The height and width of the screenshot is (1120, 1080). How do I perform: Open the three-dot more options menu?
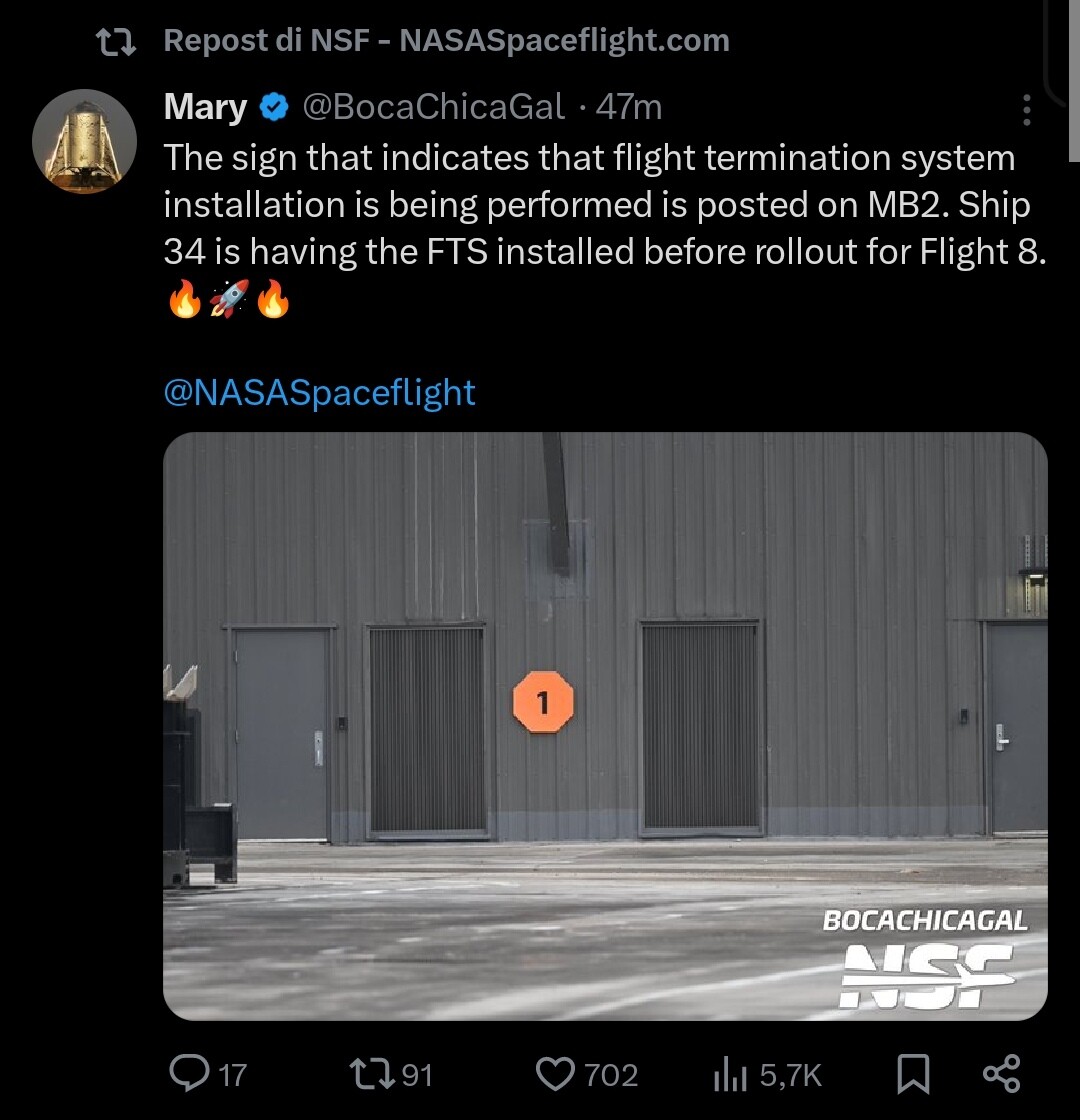pyautogui.click(x=1026, y=110)
